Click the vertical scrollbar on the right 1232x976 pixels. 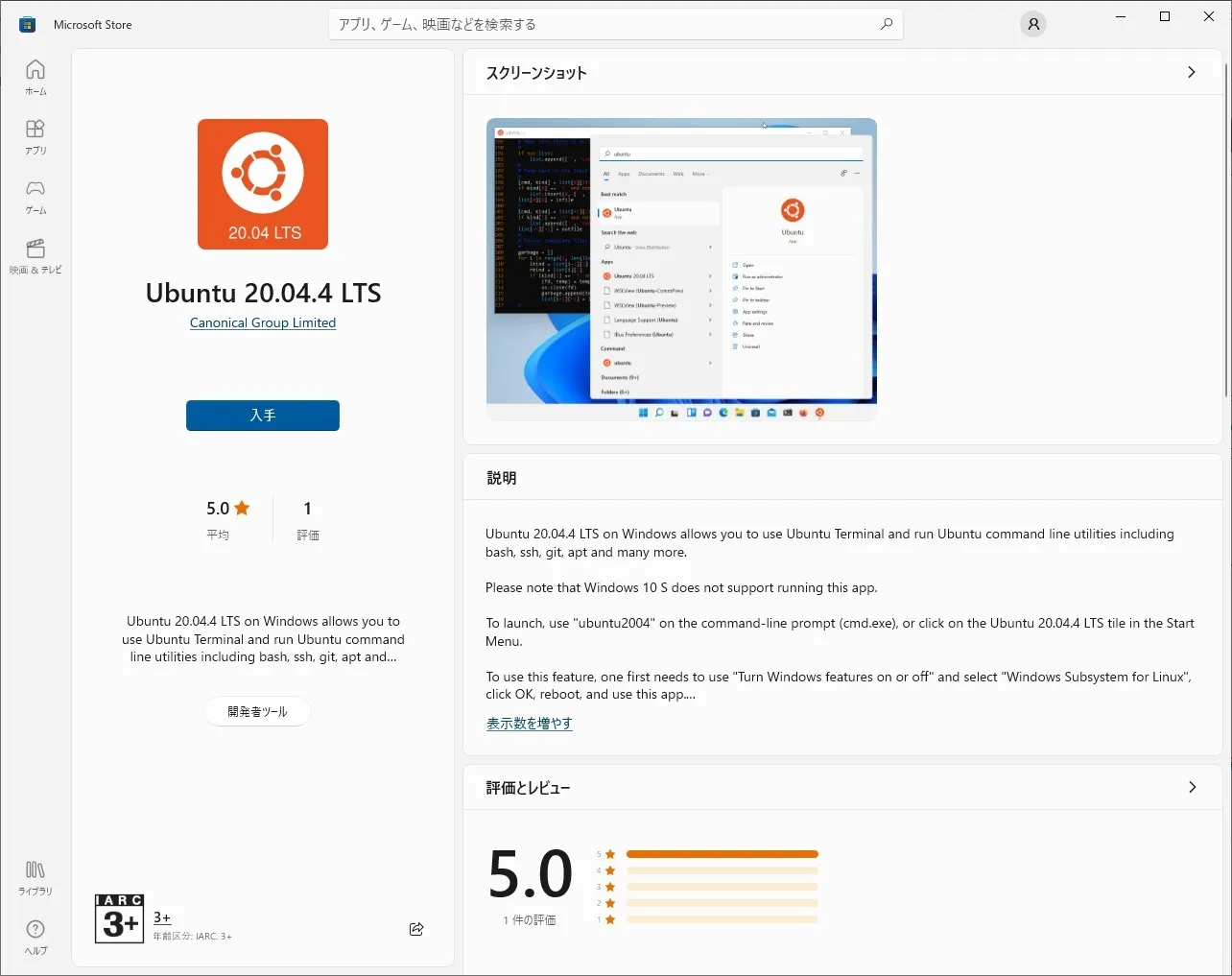(1226, 230)
